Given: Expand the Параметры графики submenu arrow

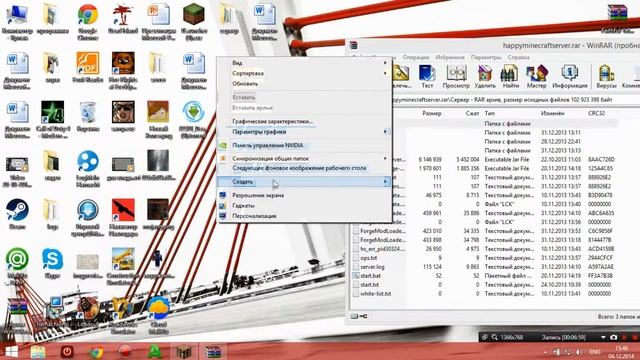Looking at the screenshot, I should coord(385,132).
